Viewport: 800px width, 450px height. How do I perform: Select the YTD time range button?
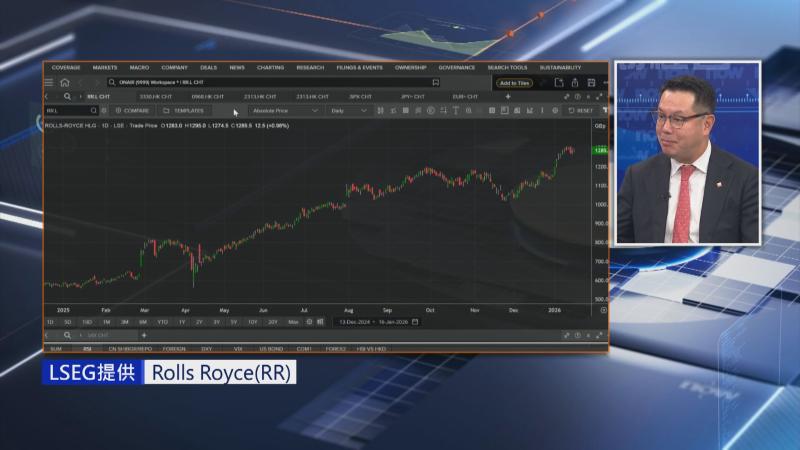coord(162,322)
